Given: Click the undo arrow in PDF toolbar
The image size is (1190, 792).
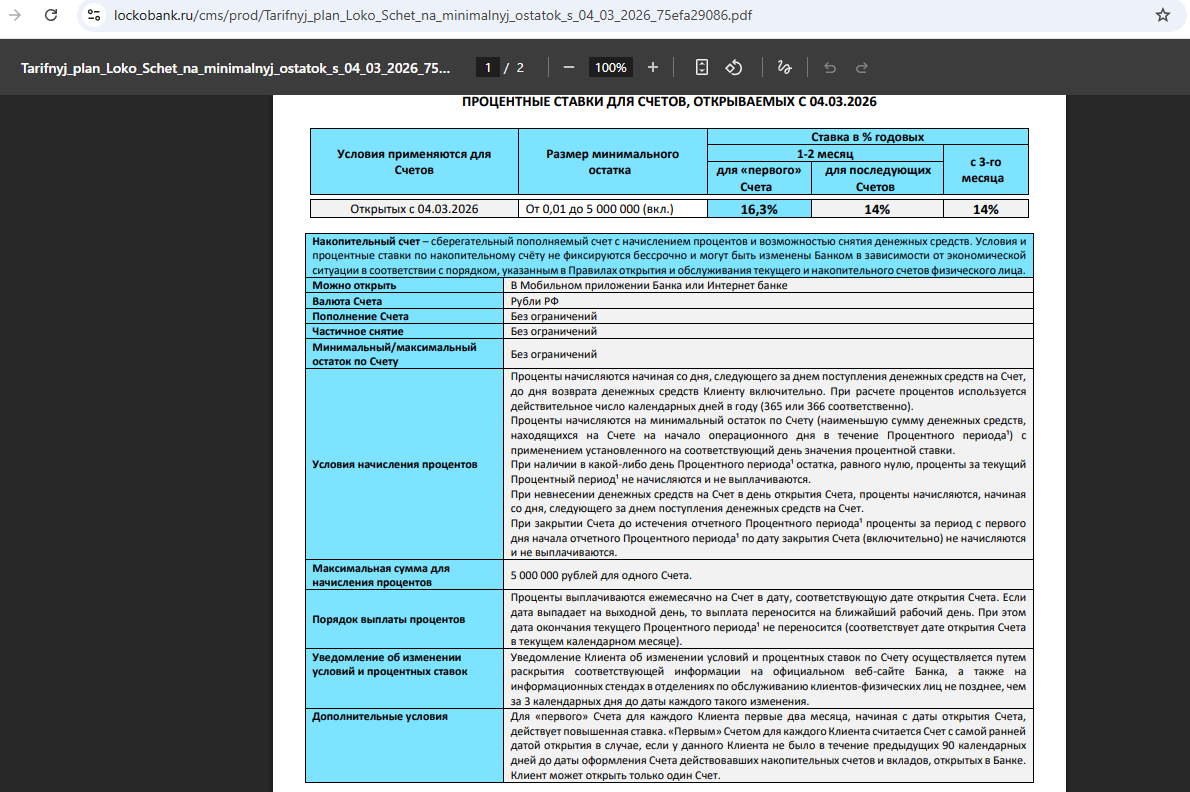Looking at the screenshot, I should [829, 67].
